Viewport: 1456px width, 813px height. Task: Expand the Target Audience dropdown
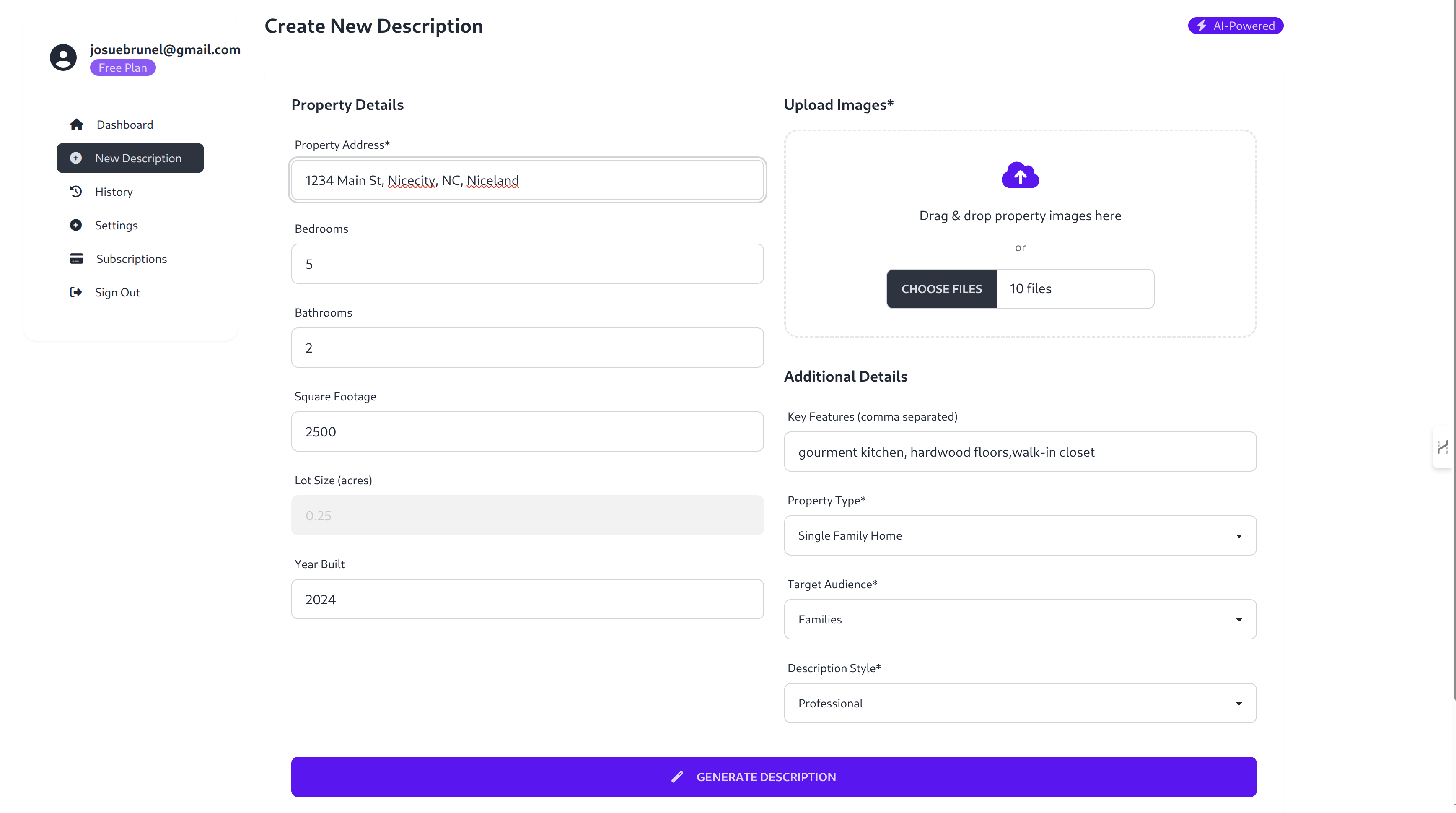point(1020,619)
